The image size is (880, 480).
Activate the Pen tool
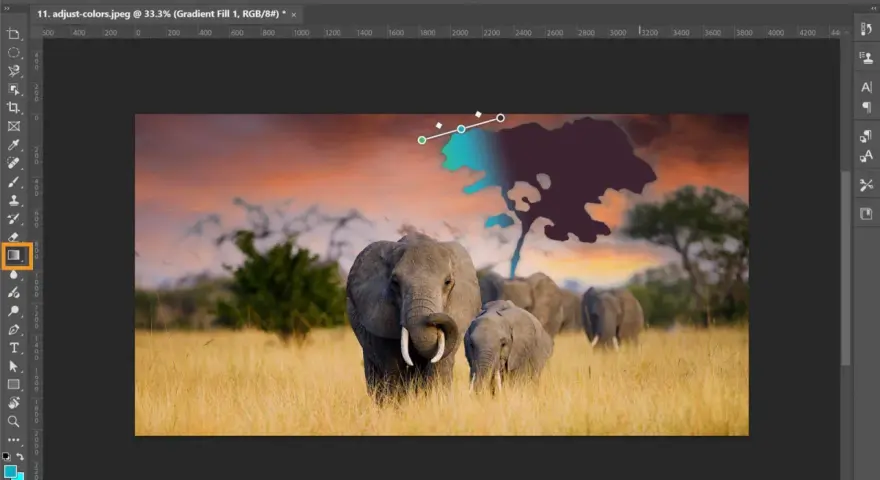[13, 330]
